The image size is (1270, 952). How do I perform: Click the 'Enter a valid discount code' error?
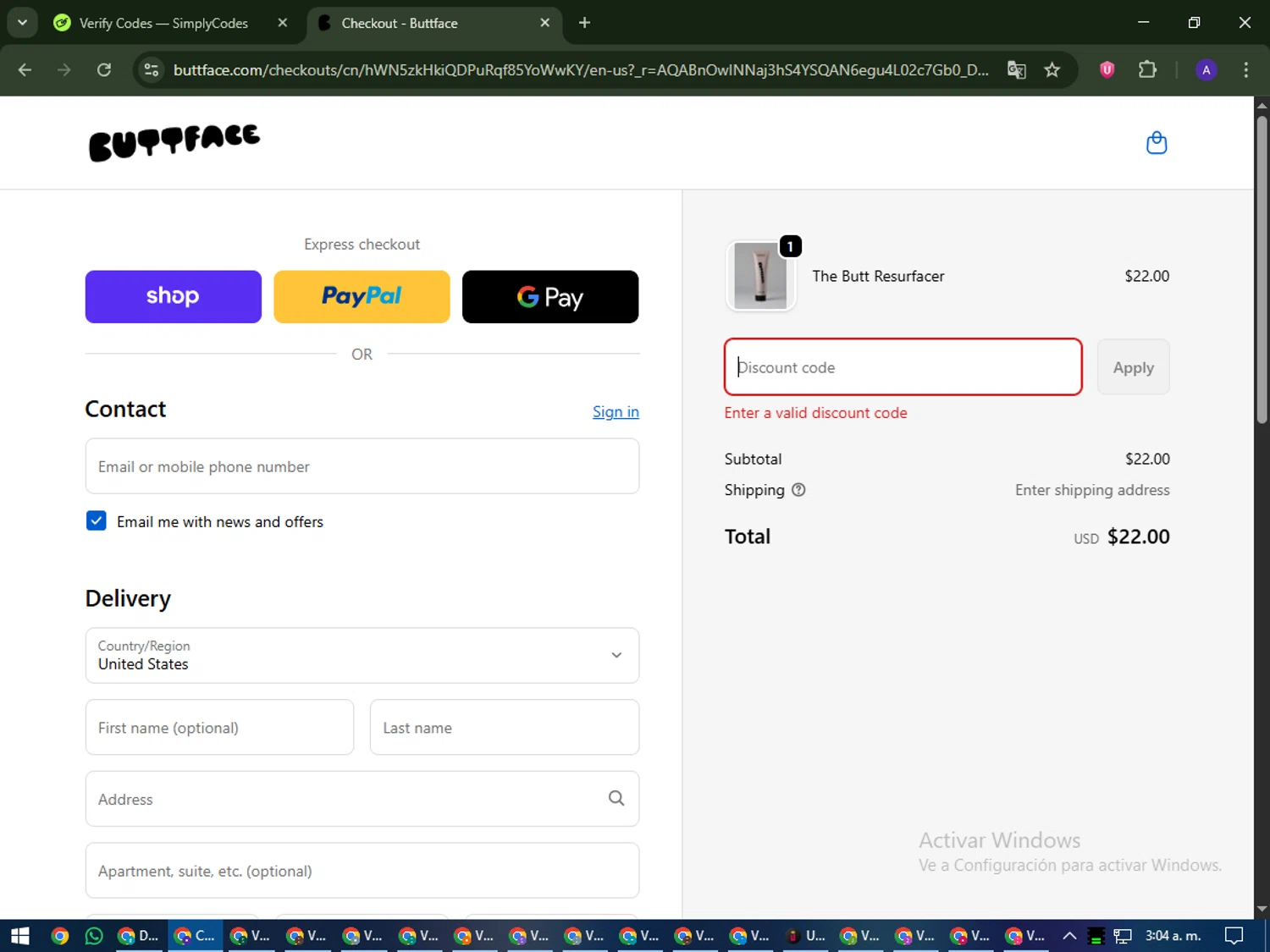tap(815, 413)
